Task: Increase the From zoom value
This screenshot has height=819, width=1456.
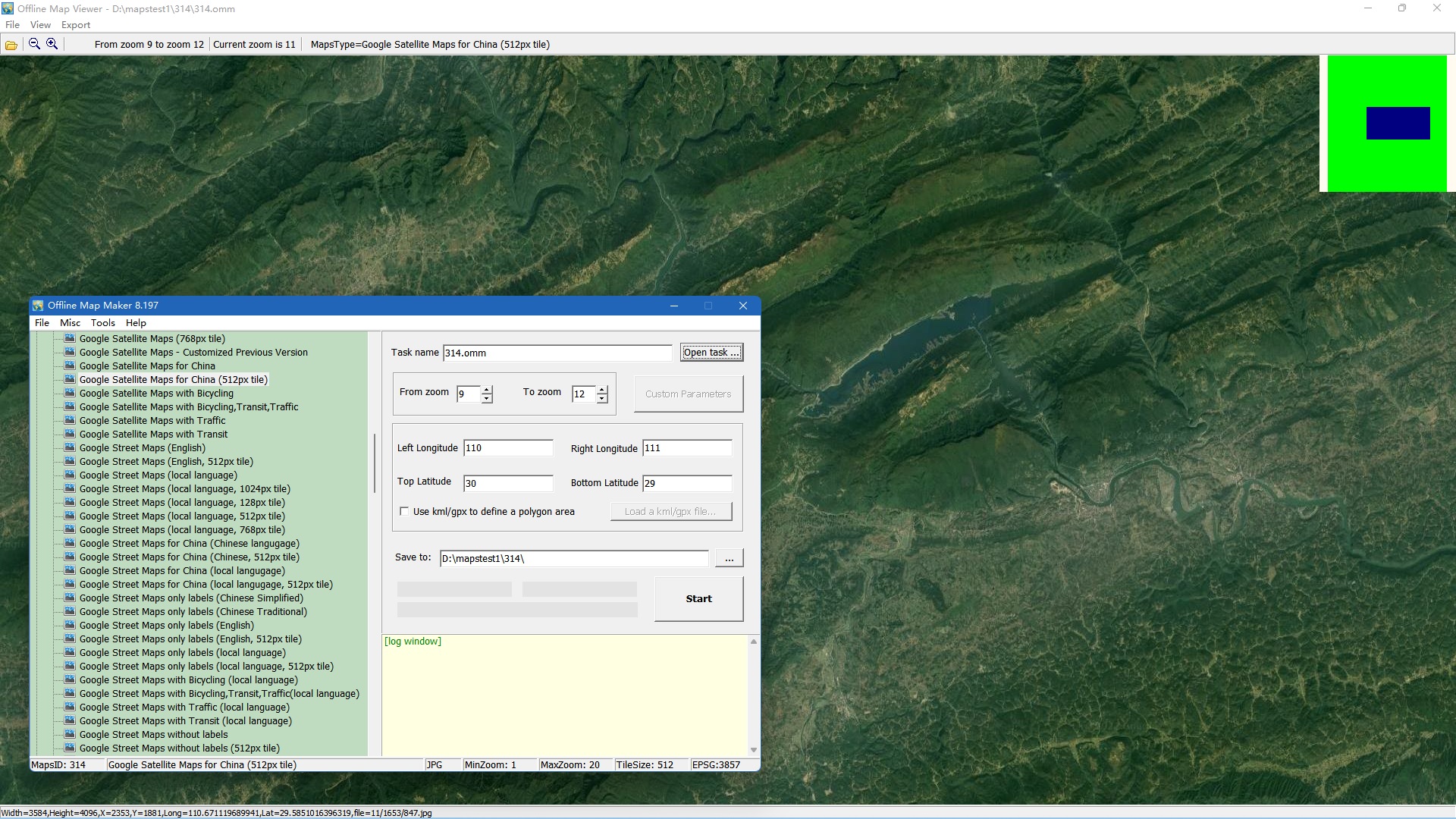Action: pos(487,390)
